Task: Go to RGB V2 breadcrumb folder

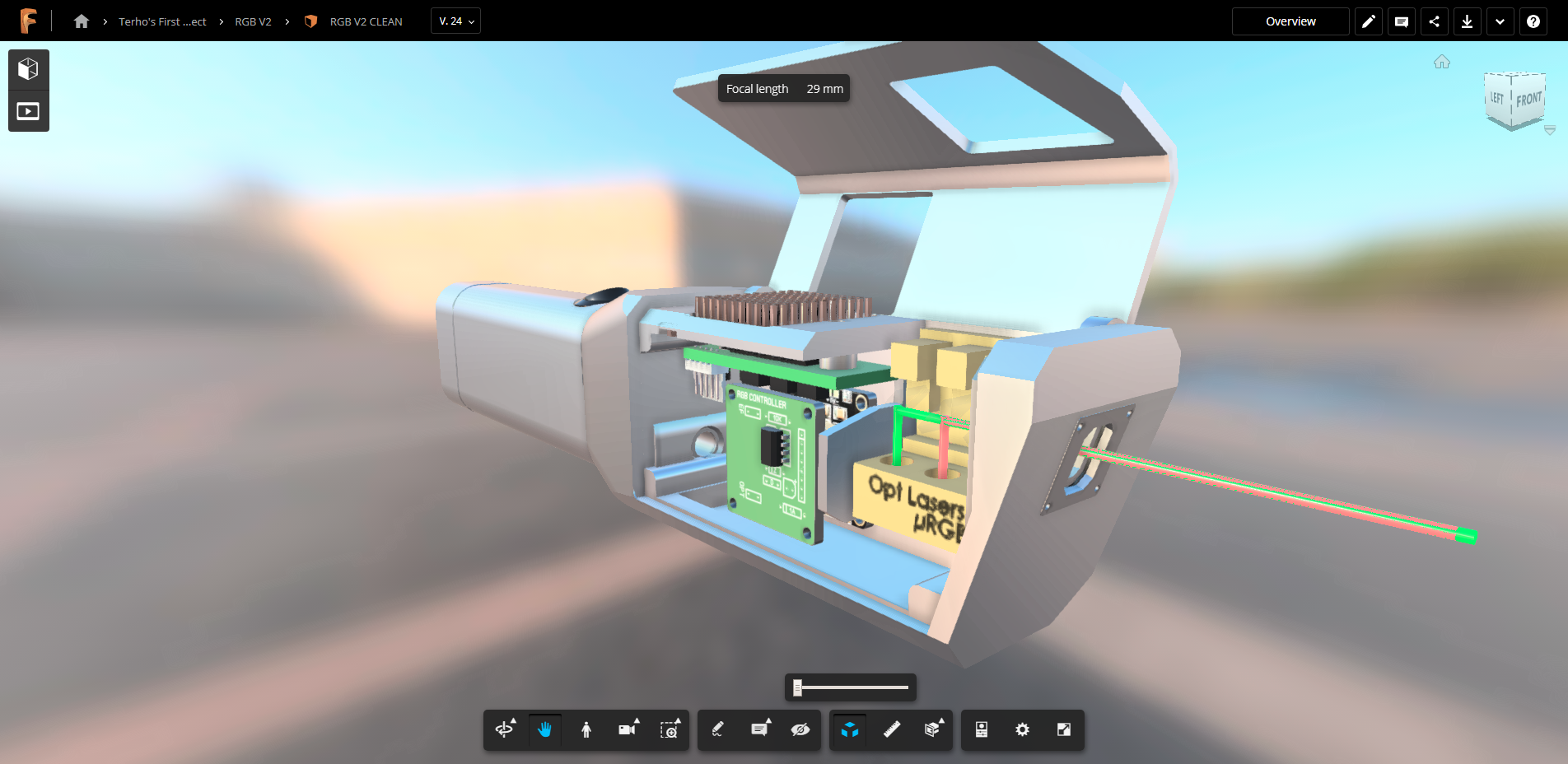Action: 253,21
